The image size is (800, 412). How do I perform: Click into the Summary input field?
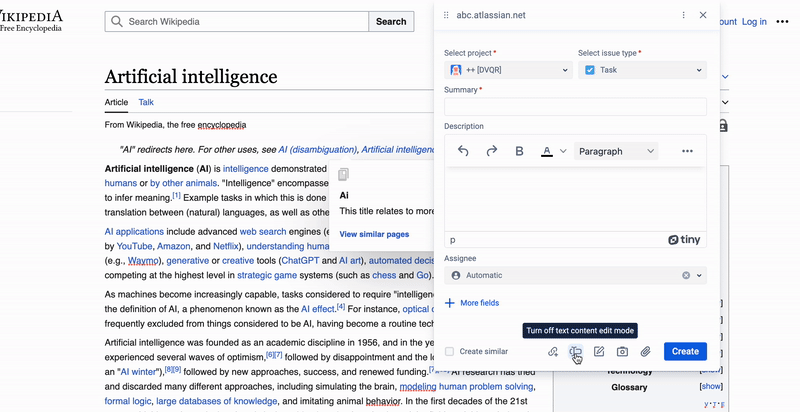pyautogui.click(x=576, y=107)
